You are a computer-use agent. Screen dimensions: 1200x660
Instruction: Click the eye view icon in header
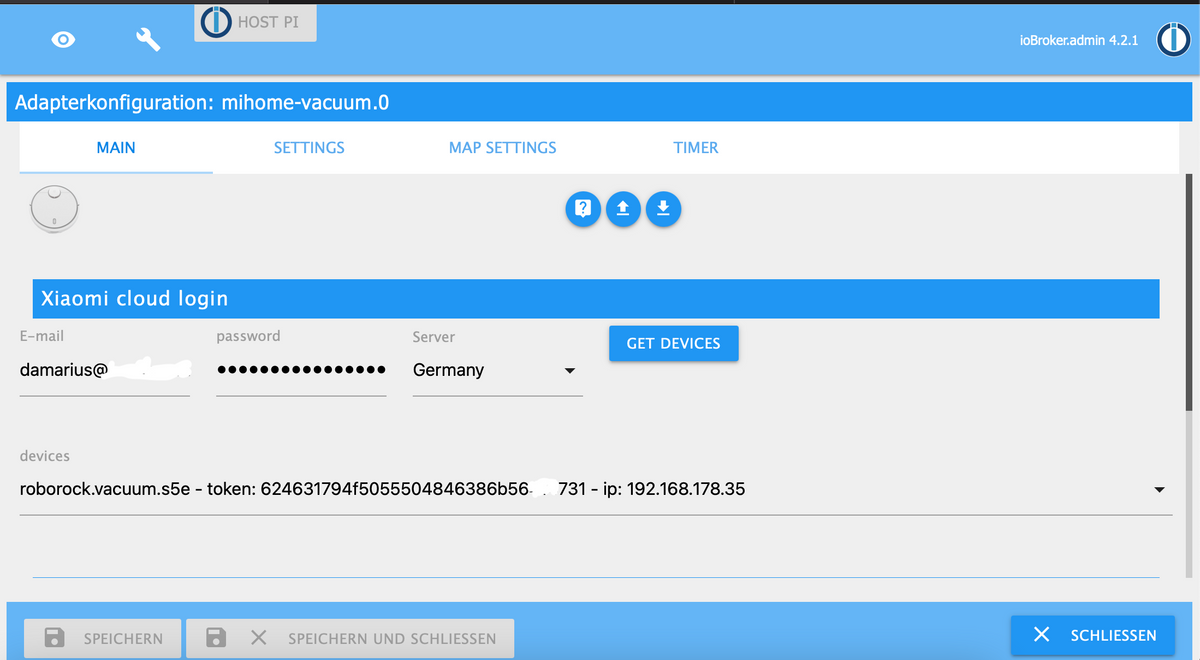click(64, 39)
